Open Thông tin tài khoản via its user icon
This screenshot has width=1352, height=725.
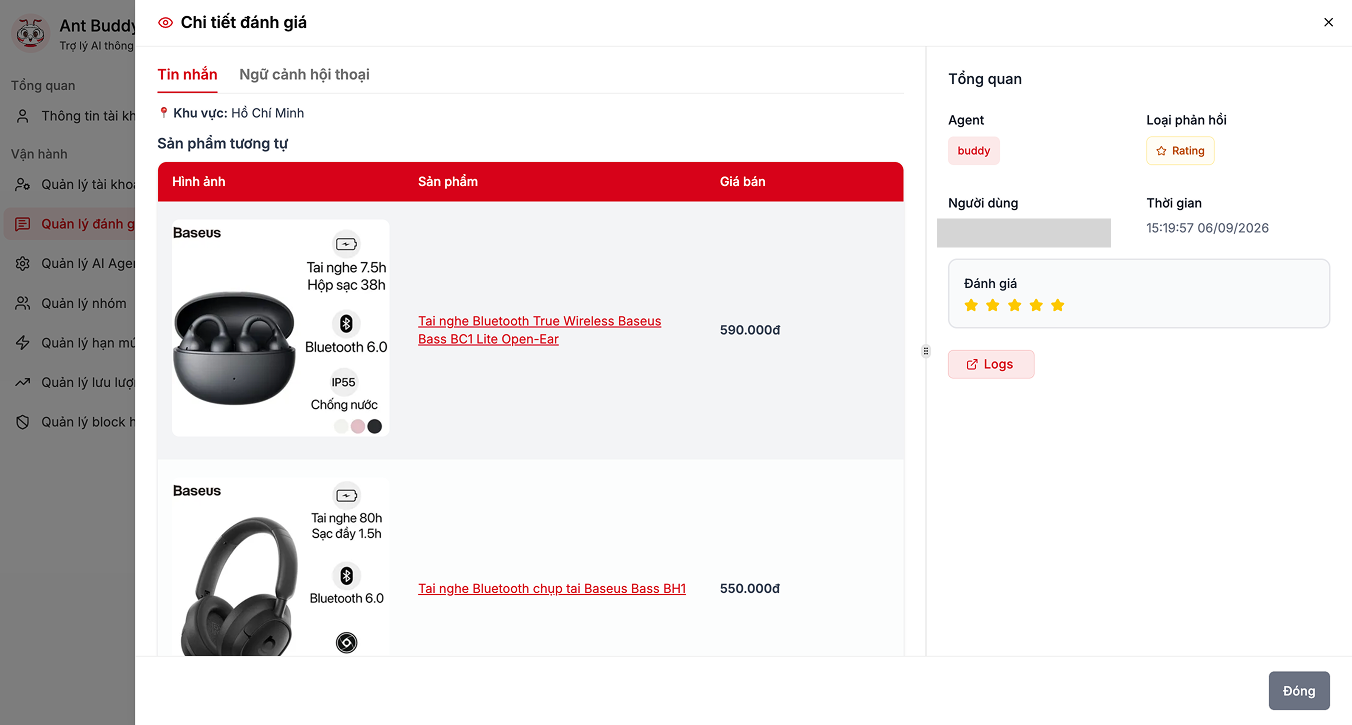click(23, 116)
